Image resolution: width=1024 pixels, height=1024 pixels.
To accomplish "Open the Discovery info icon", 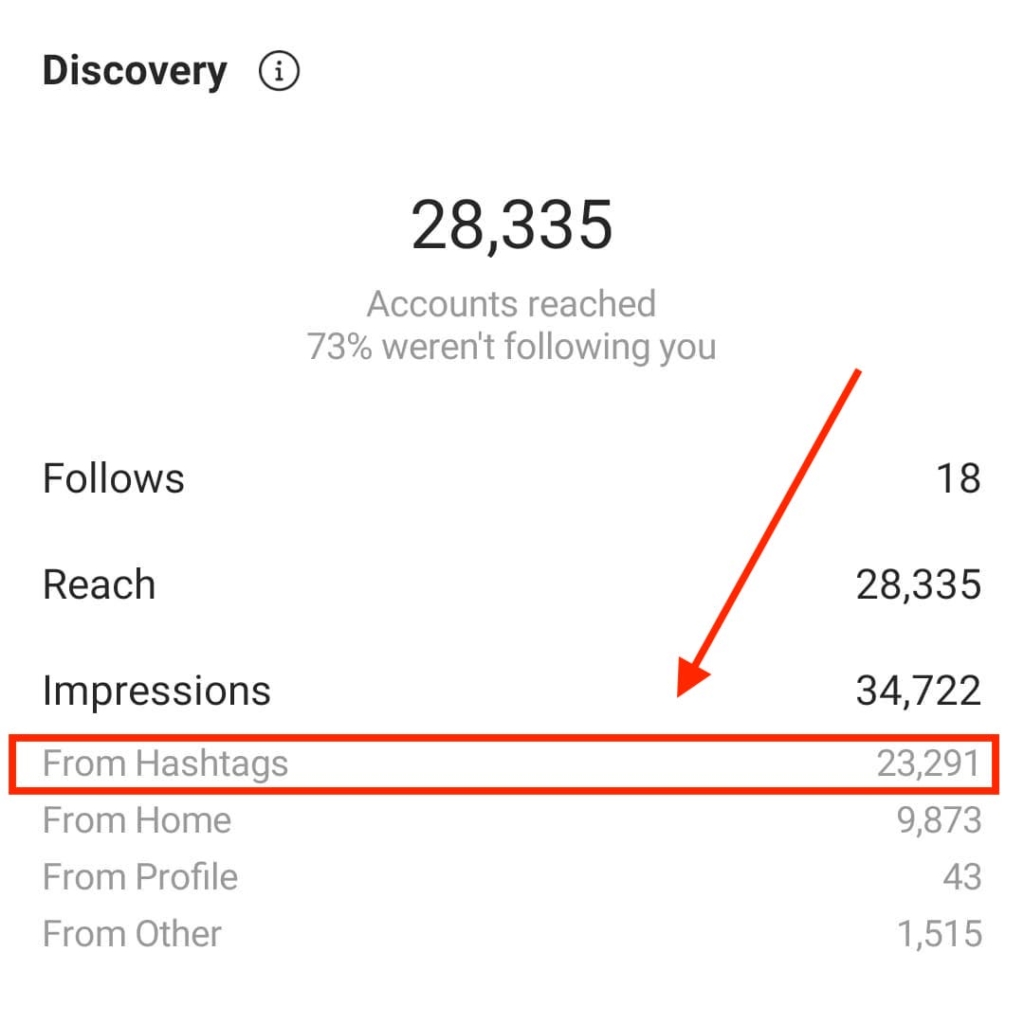I will pos(279,71).
